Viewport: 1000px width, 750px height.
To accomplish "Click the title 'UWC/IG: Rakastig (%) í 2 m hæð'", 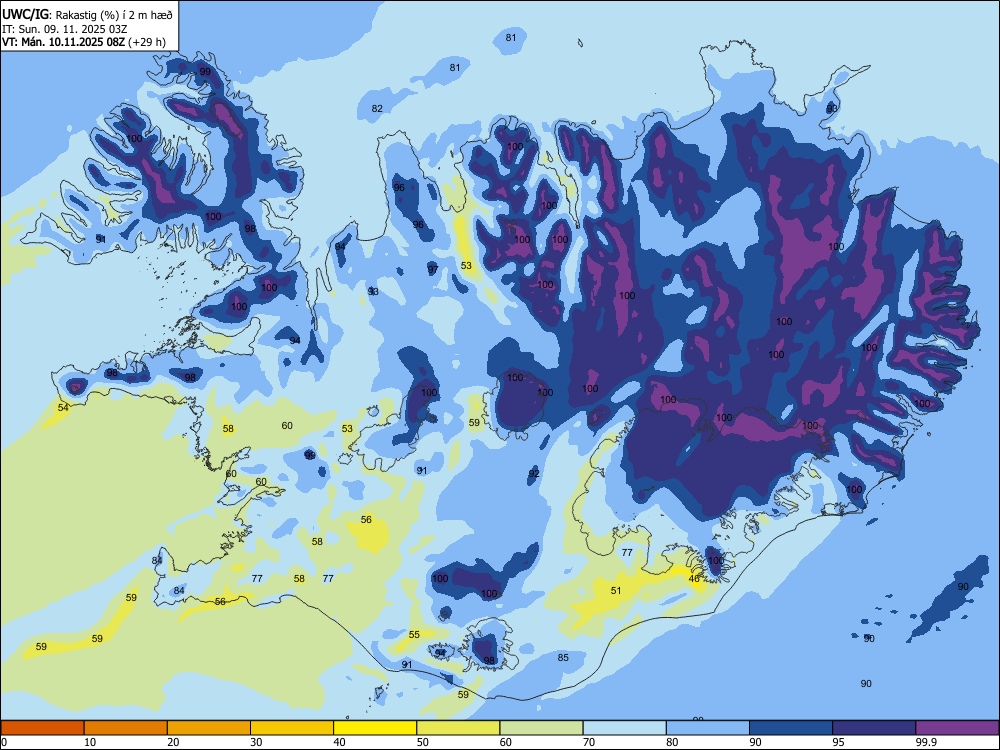I will coord(87,15).
